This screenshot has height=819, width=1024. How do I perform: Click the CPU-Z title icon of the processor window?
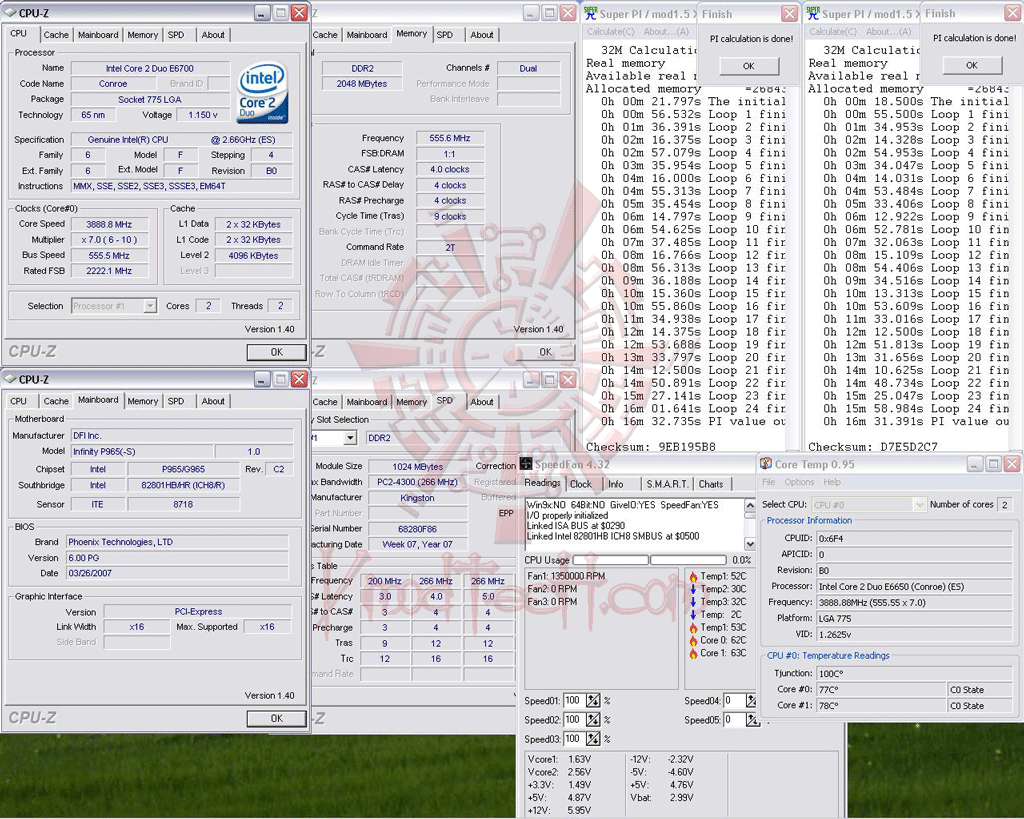10,12
